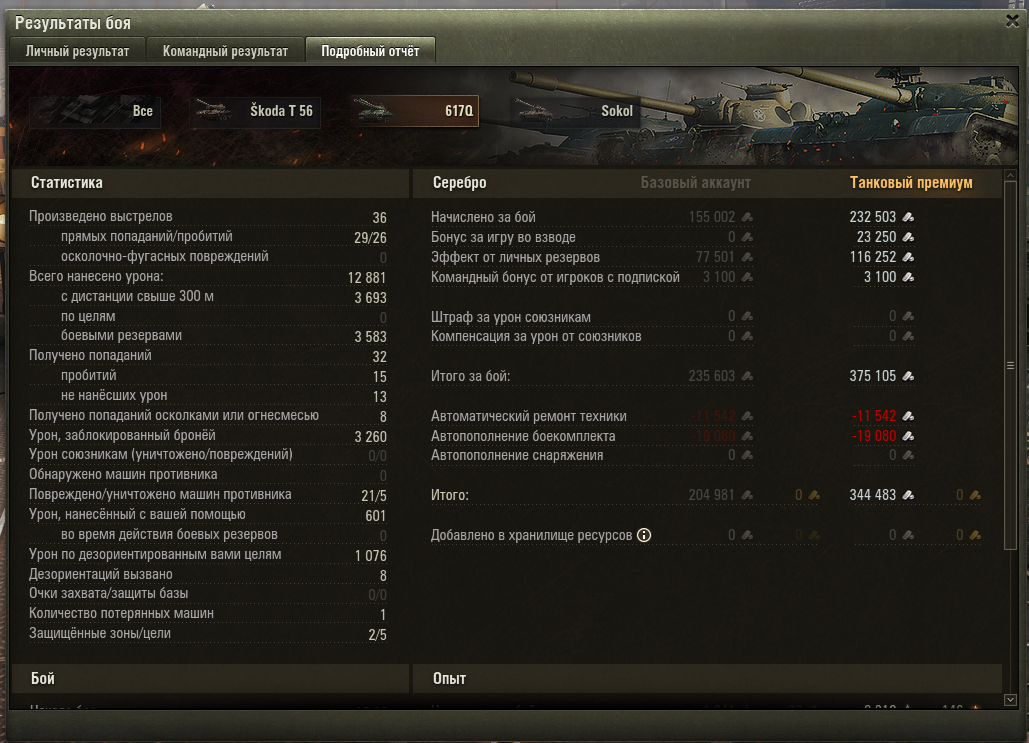This screenshot has width=1029, height=743.
Task: Close the Результаты боя window
Action: pos(1013,22)
